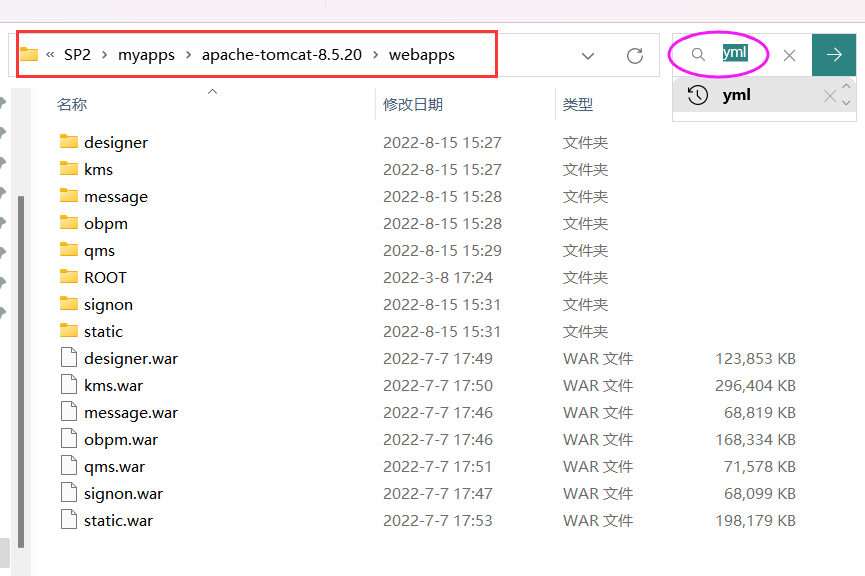
Task: Select the qms.war file icon
Action: coord(69,466)
